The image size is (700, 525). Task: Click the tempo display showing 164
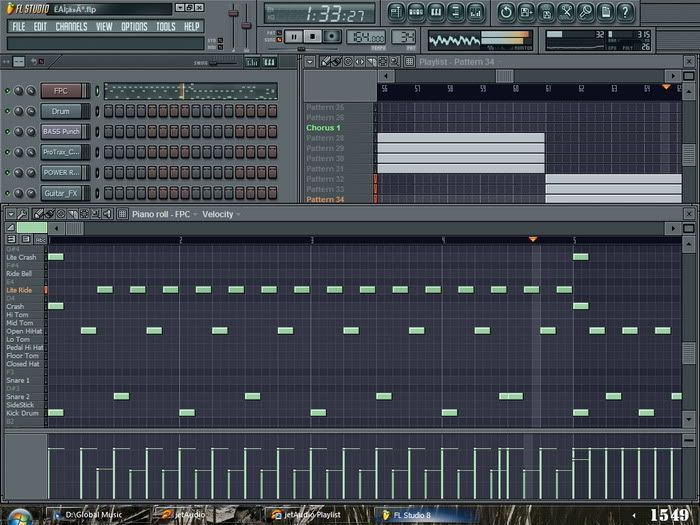[366, 38]
